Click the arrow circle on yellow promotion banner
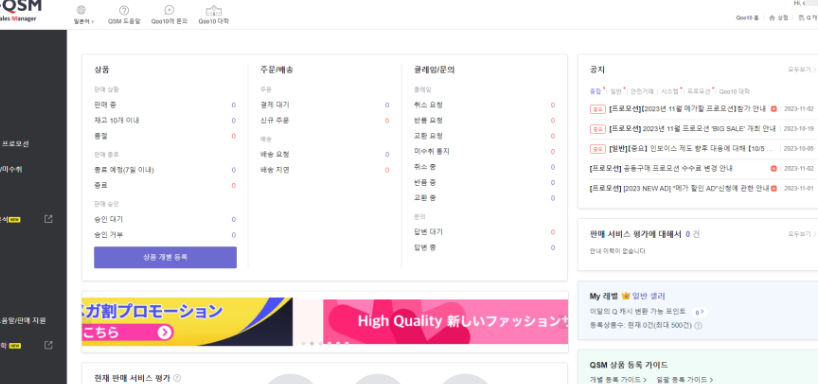The height and width of the screenshot is (384, 818). coord(164,332)
